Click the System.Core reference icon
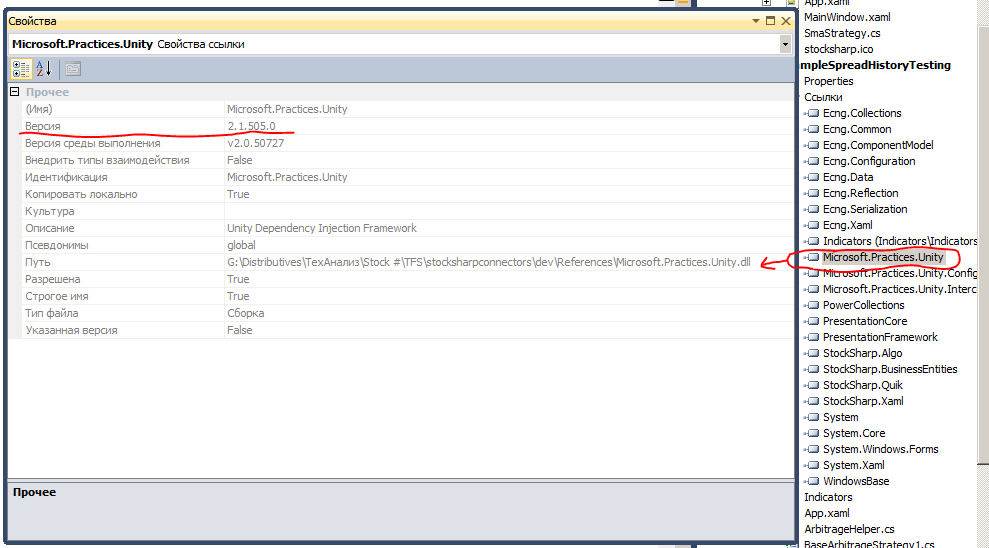This screenshot has width=989, height=548. tap(812, 434)
